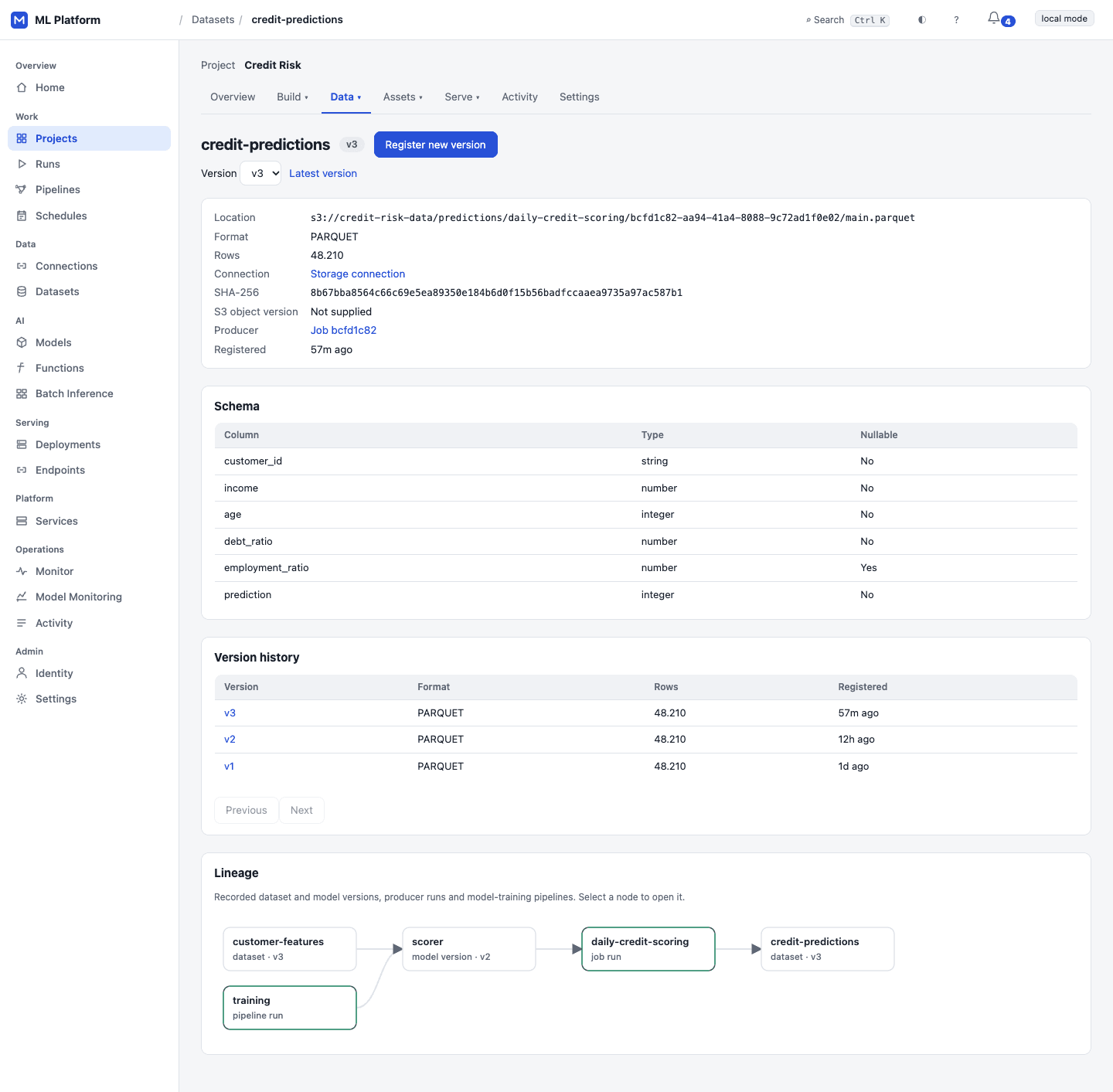Screen dimensions: 1113x1092
Task: Click the Identity person icon
Action: click(22, 673)
